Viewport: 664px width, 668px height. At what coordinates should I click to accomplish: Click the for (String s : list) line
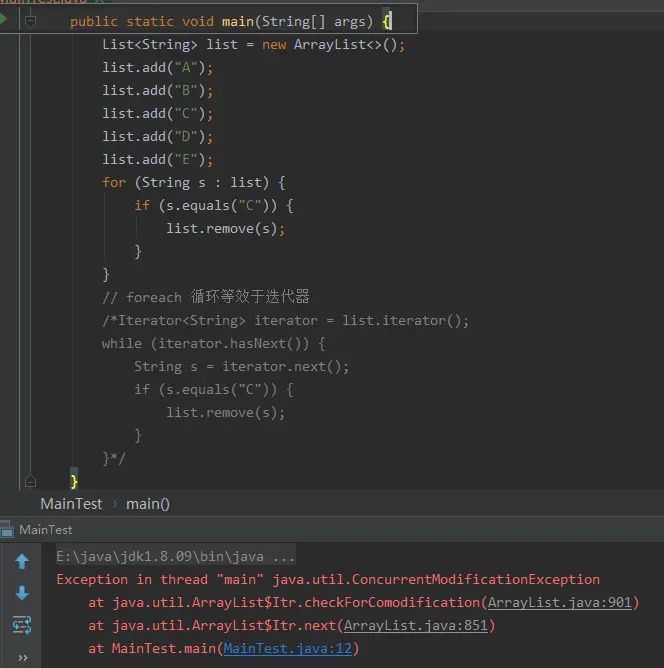click(x=193, y=182)
